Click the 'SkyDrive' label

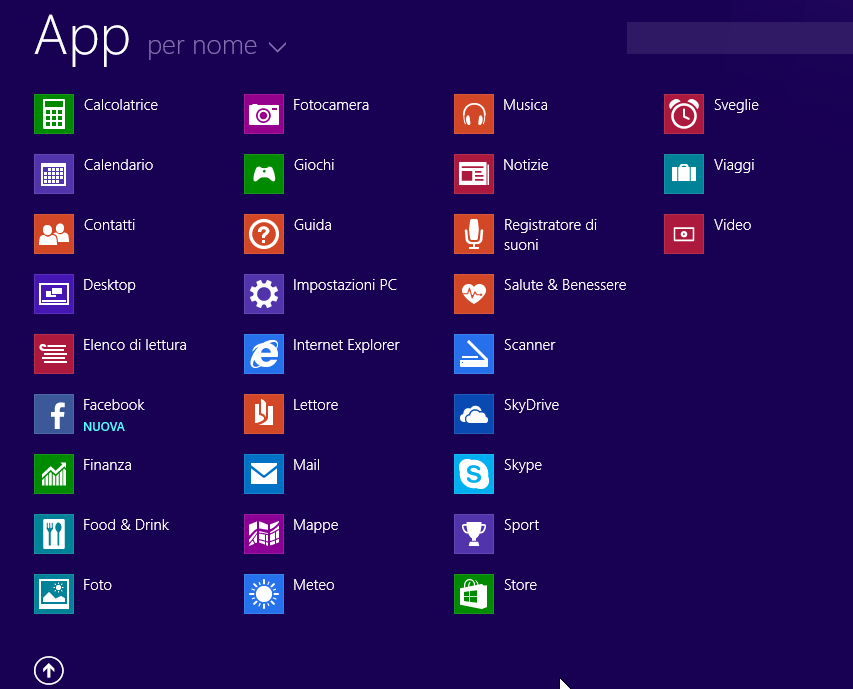tap(531, 405)
